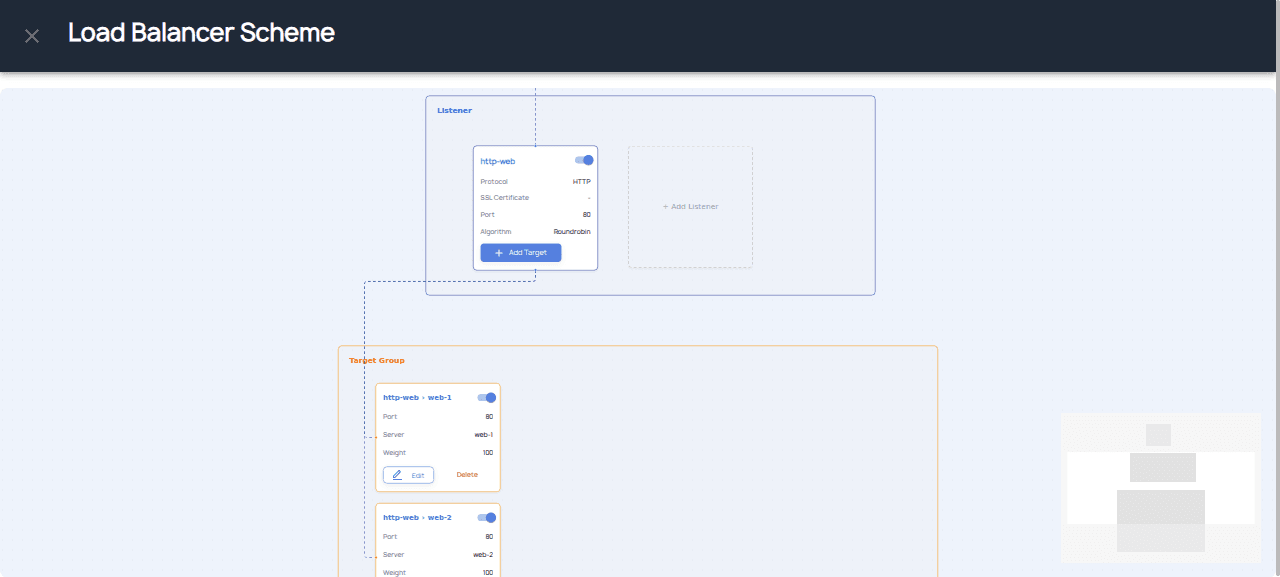Image resolution: width=1280 pixels, height=577 pixels.
Task: Click the Algorithm value Roundrobin
Action: coord(572,231)
